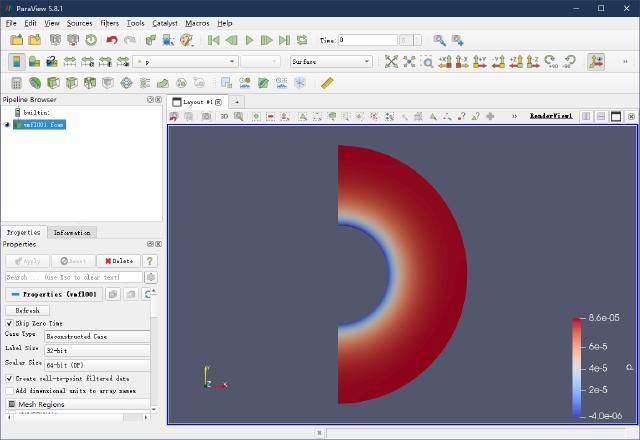The width and height of the screenshot is (640, 440).
Task: Click zoom to box icon
Action: click(x=427, y=62)
